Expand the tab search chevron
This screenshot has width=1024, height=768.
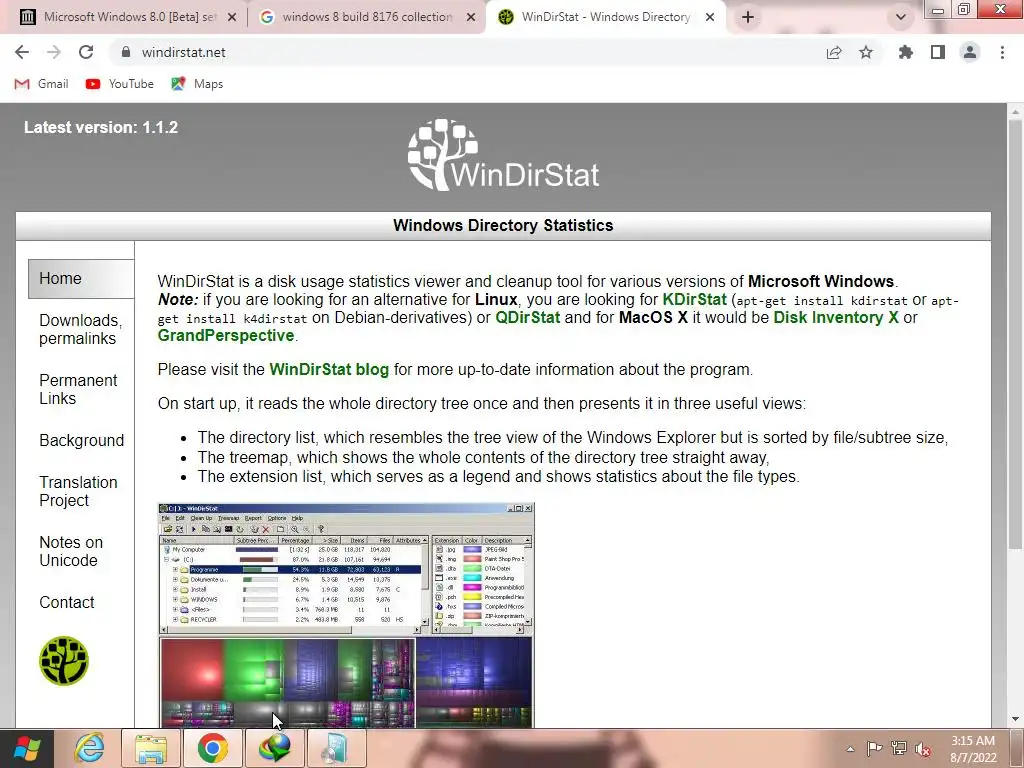pos(901,17)
